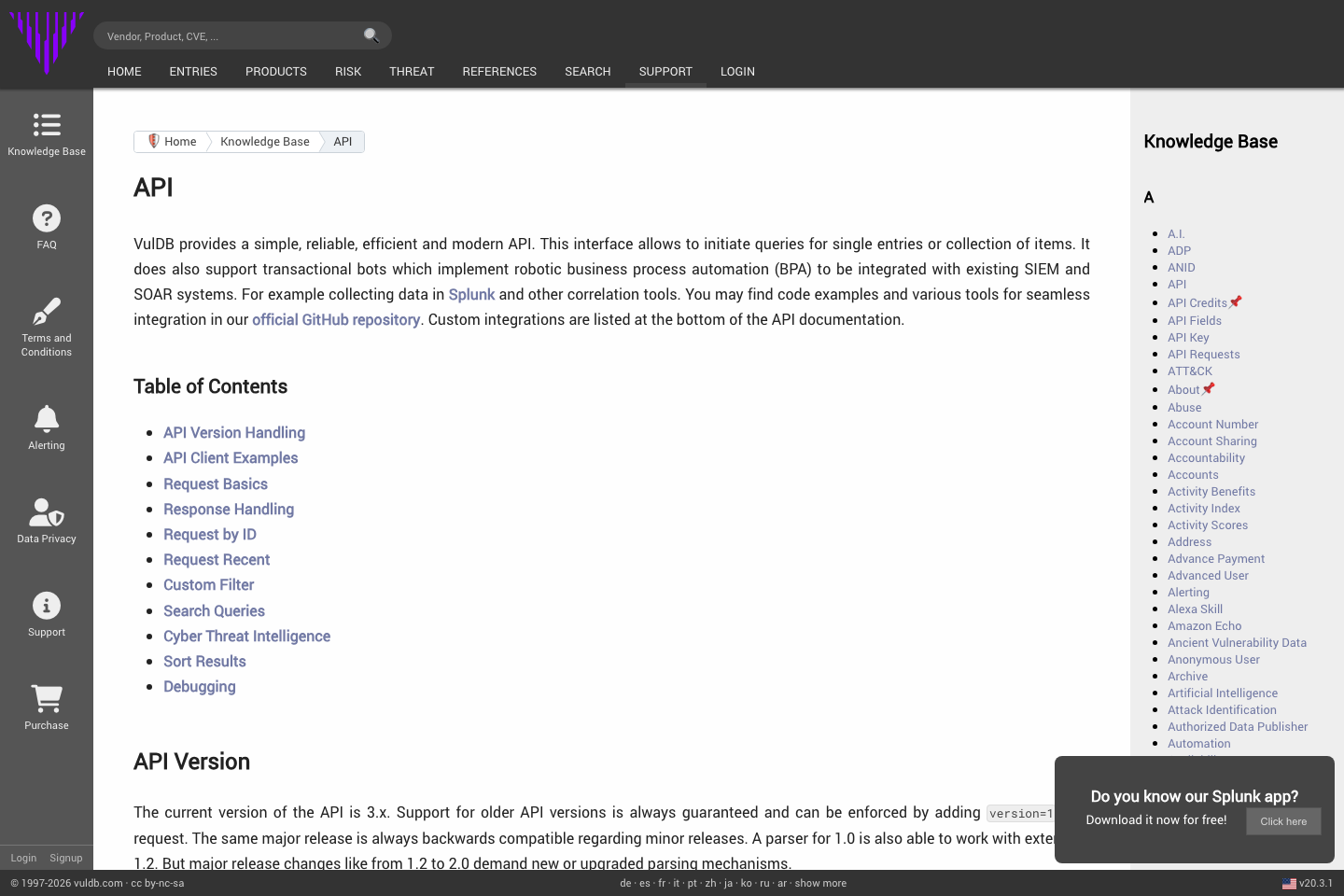Open the ATT&CK knowledge base entry
The image size is (1344, 896).
pyautogui.click(x=1190, y=371)
